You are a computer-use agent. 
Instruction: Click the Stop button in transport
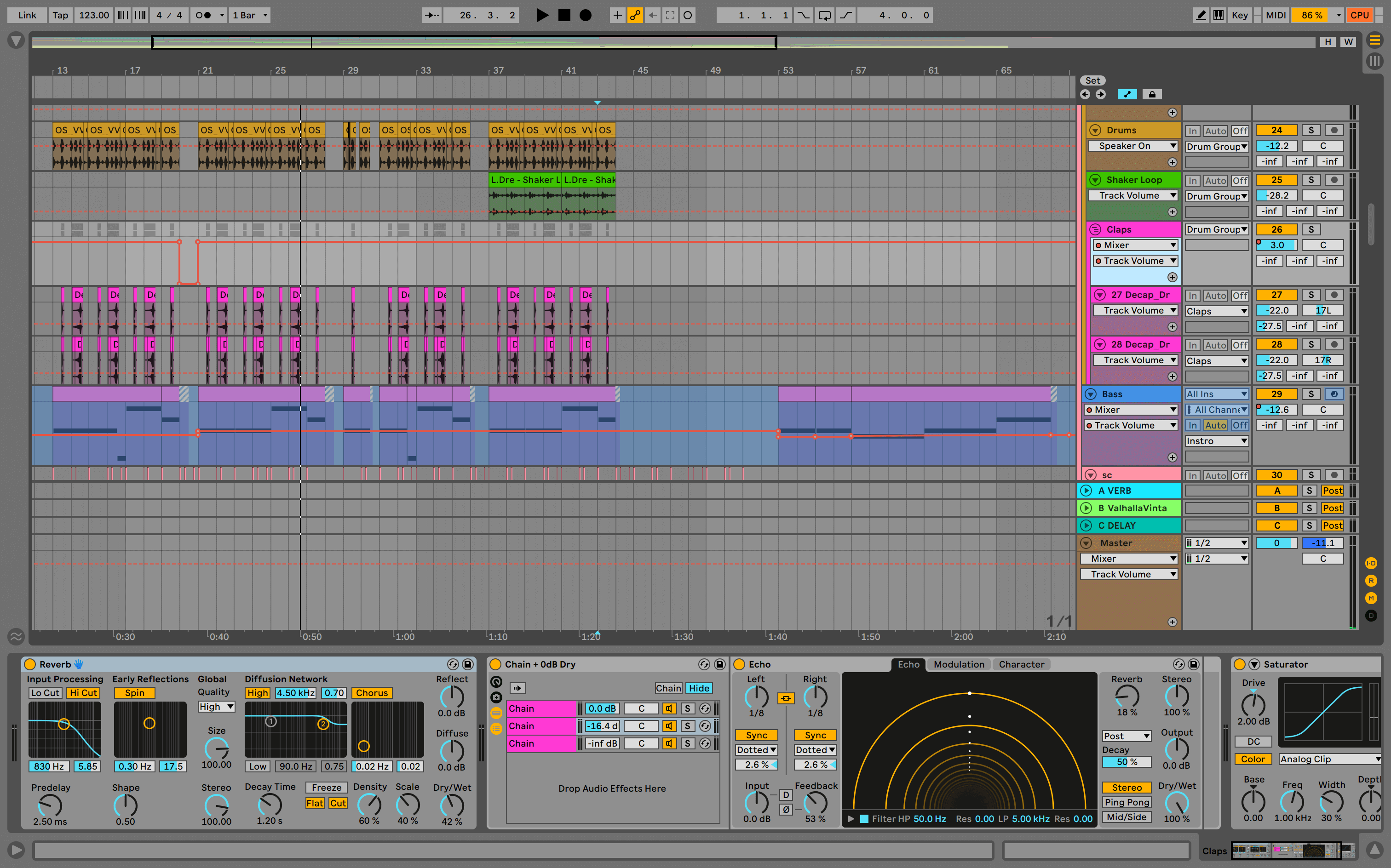point(564,16)
